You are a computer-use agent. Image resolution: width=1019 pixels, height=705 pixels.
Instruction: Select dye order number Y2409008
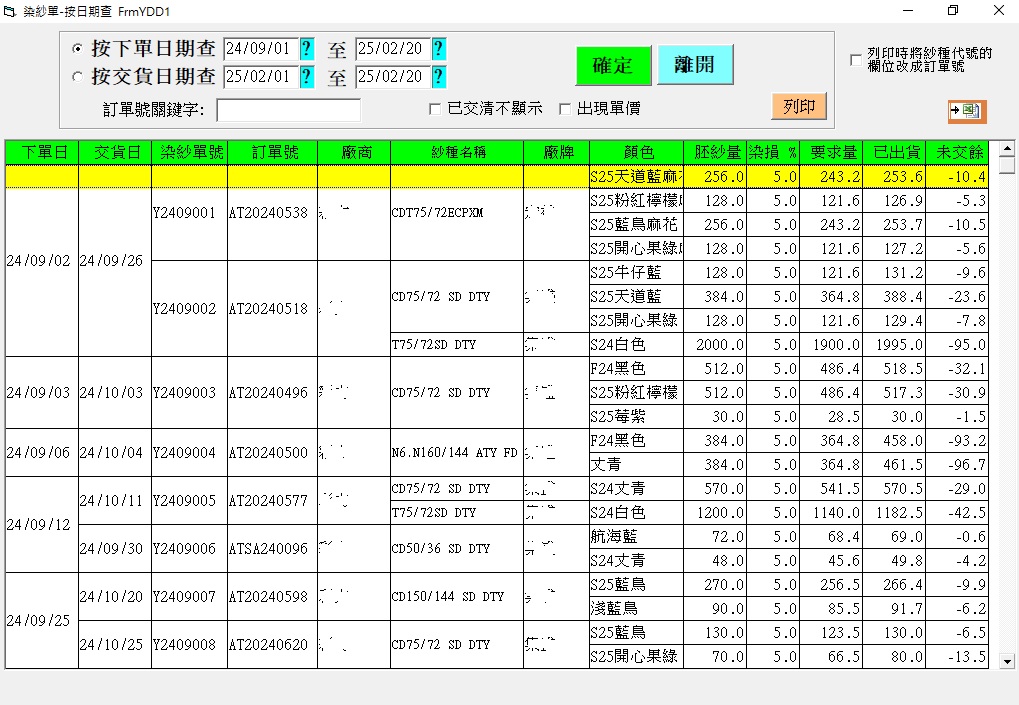point(190,645)
